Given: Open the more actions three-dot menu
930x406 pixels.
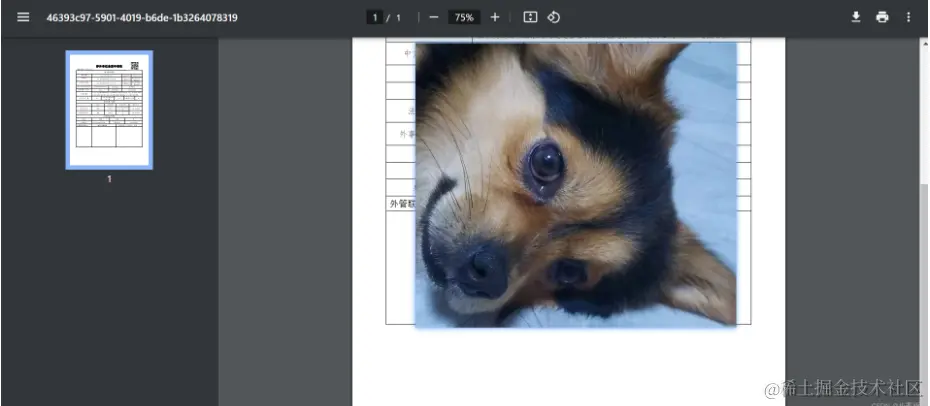Looking at the screenshot, I should pos(908,17).
